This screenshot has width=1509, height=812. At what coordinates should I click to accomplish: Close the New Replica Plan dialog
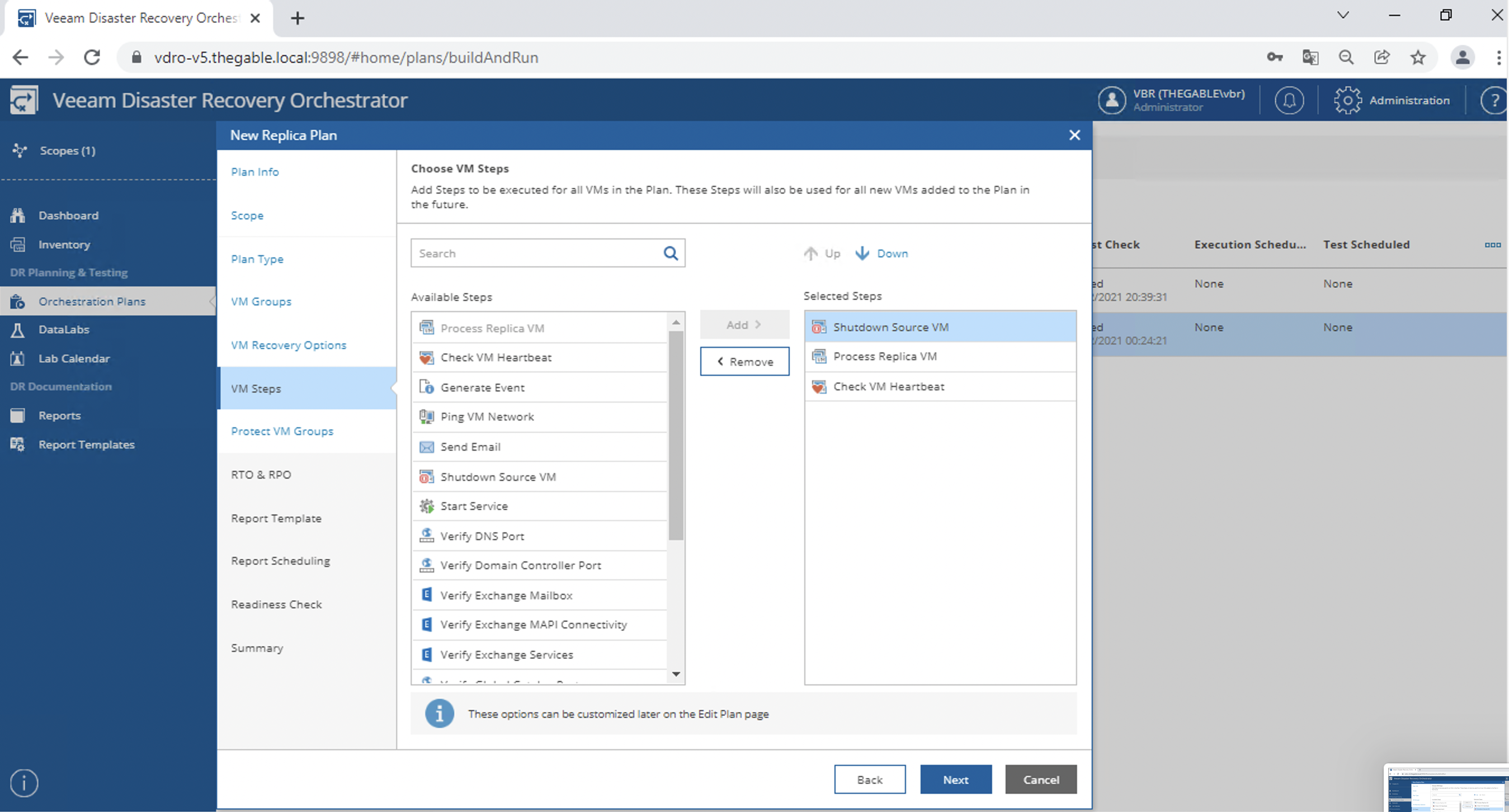point(1074,135)
